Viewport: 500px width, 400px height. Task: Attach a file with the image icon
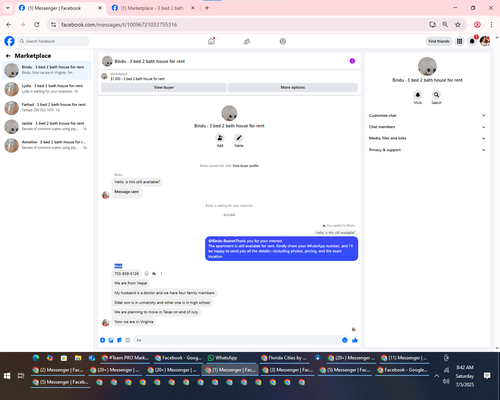(x=111, y=340)
